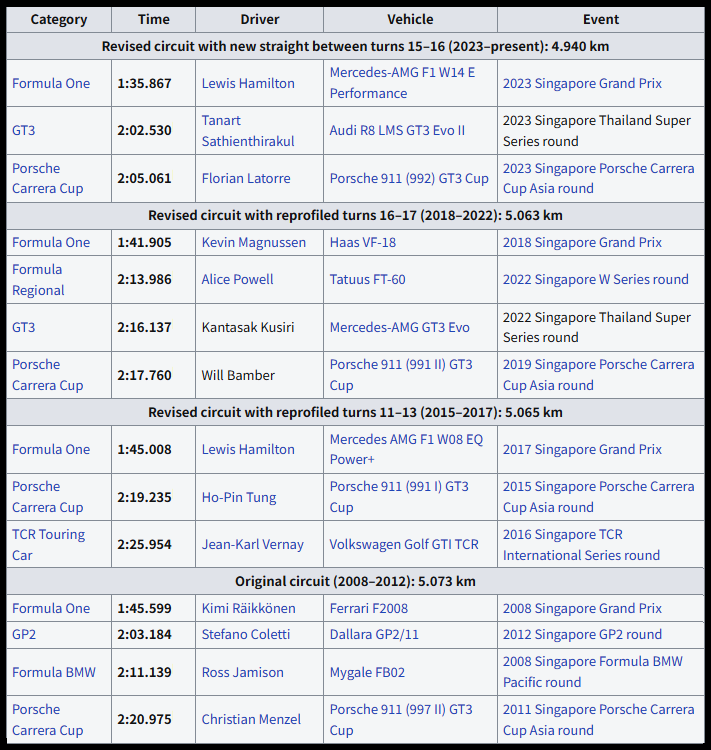Open 2011 Singapore Porsche Carrera Cup Asia round
The height and width of the screenshot is (750, 711).
pyautogui.click(x=598, y=719)
